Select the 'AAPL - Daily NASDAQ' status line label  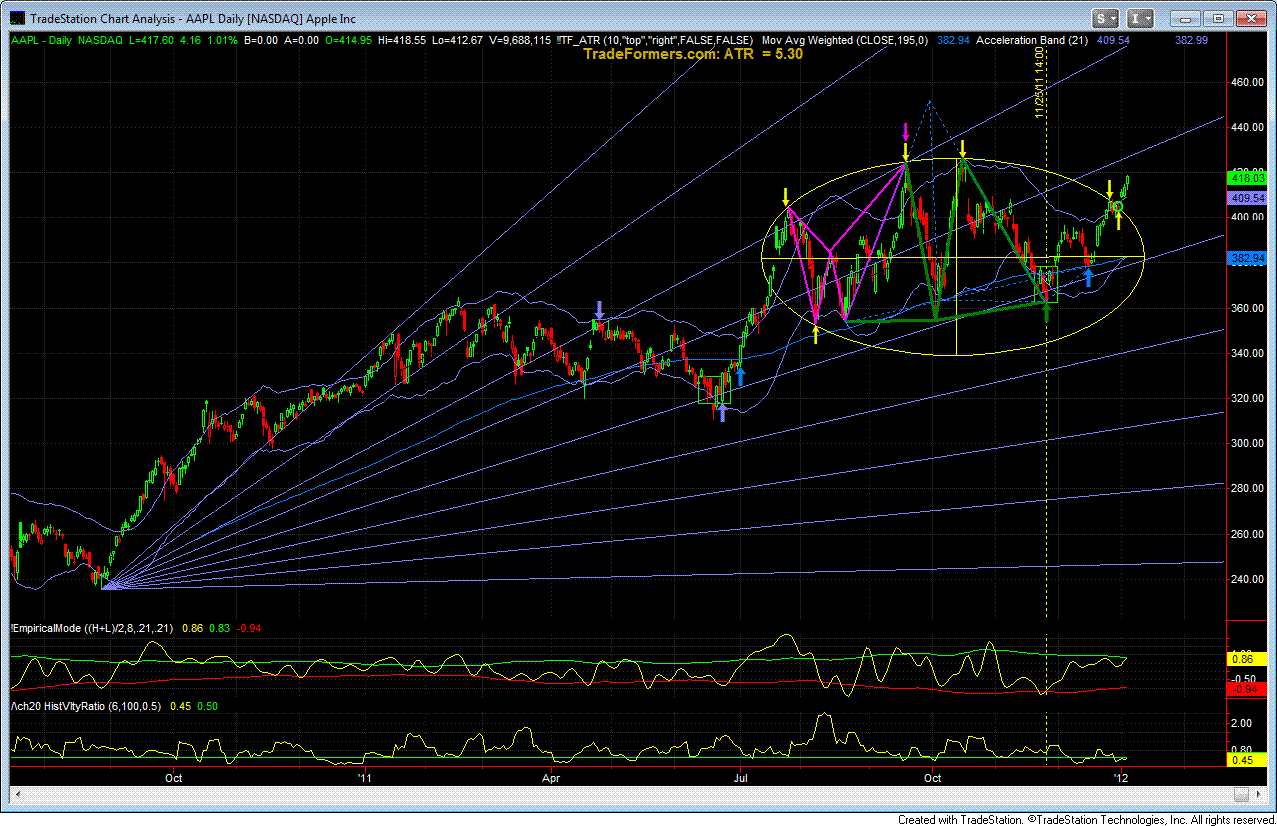69,40
